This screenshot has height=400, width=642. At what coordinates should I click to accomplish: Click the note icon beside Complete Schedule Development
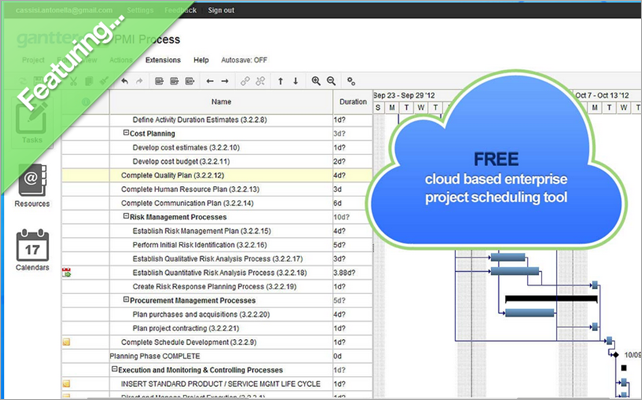coord(66,342)
